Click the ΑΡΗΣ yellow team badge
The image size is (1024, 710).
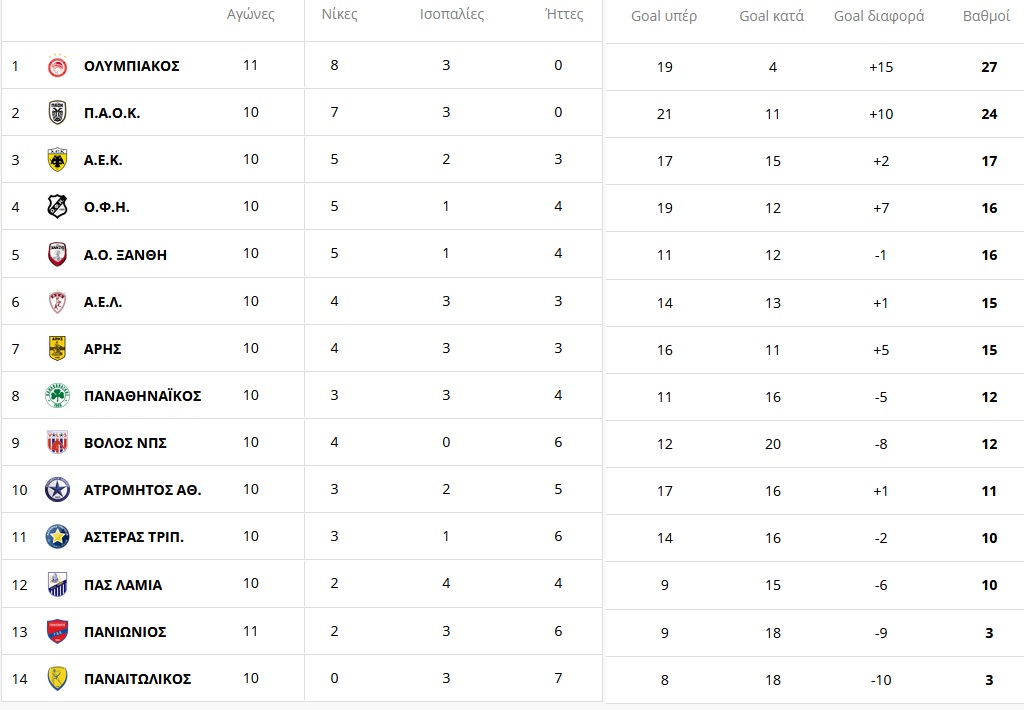click(x=57, y=349)
